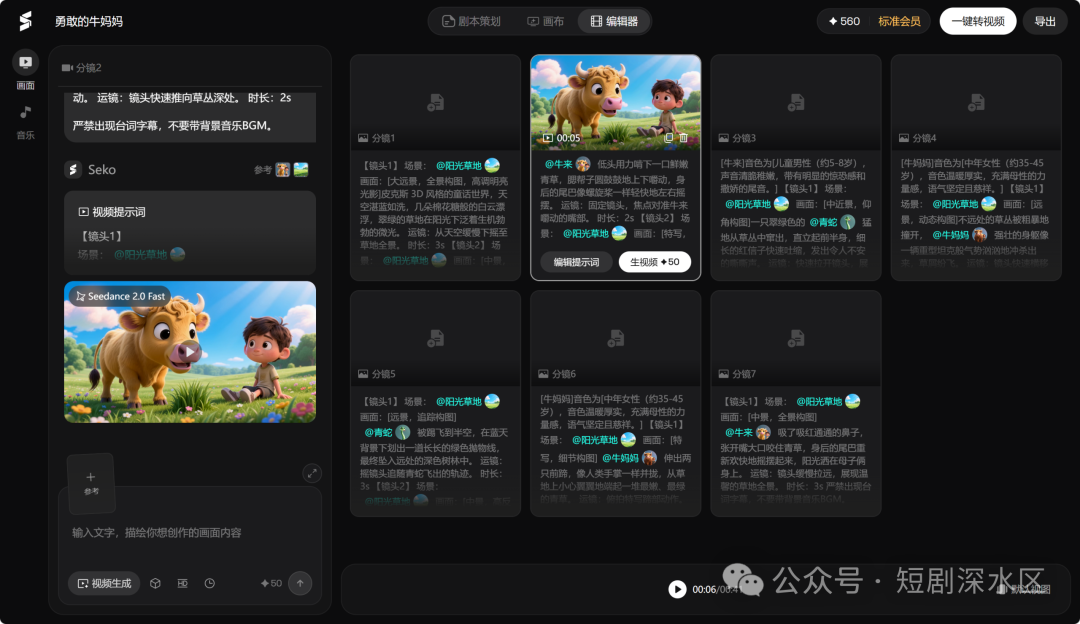Viewport: 1080px width, 624px height.
Task: Click the clock duration icon in the prompt bar
Action: click(x=209, y=583)
